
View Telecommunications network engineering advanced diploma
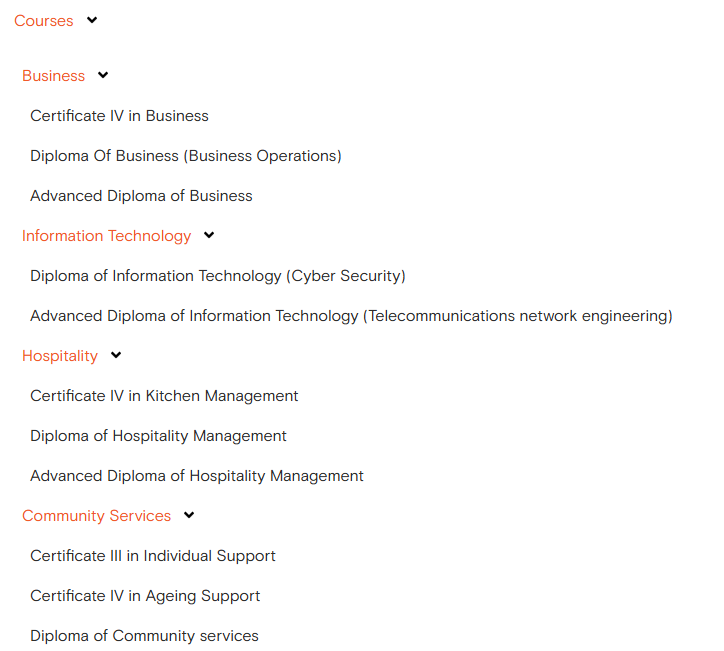pos(351,316)
